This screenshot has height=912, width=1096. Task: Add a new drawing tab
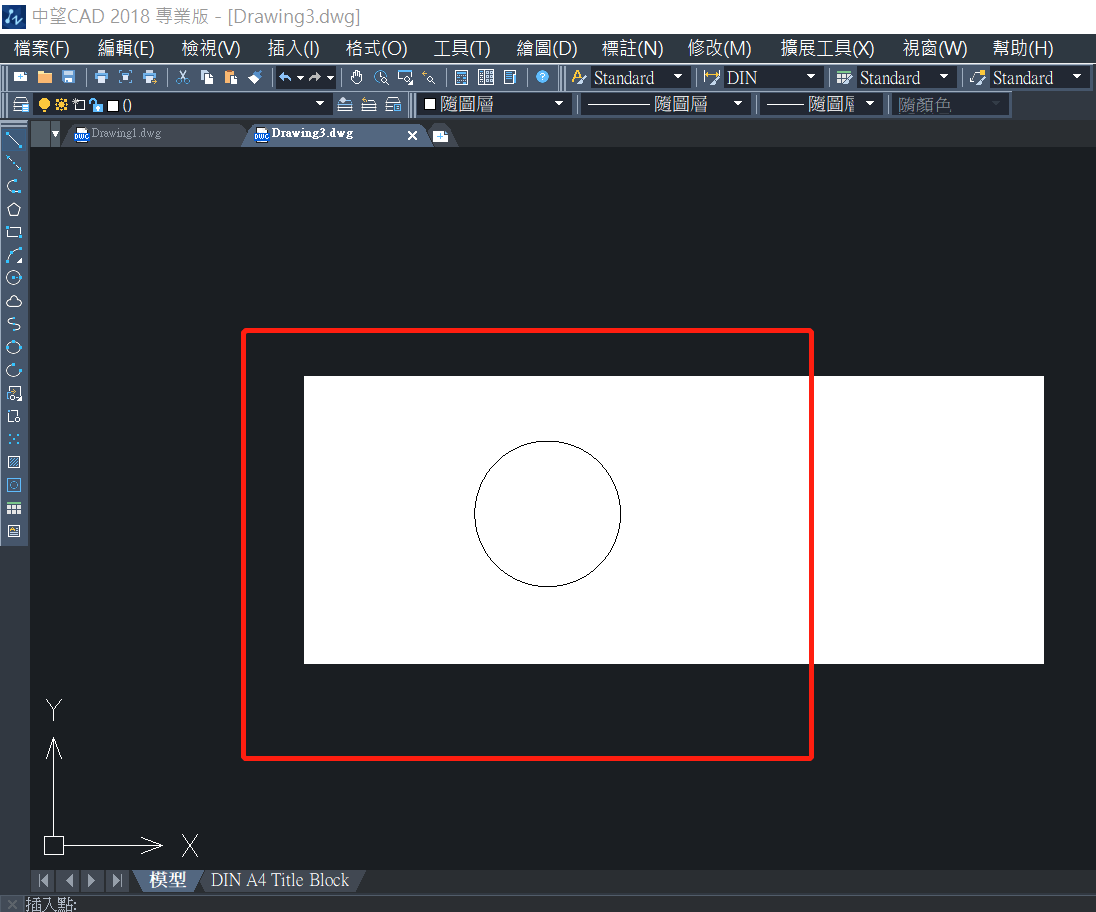(440, 136)
